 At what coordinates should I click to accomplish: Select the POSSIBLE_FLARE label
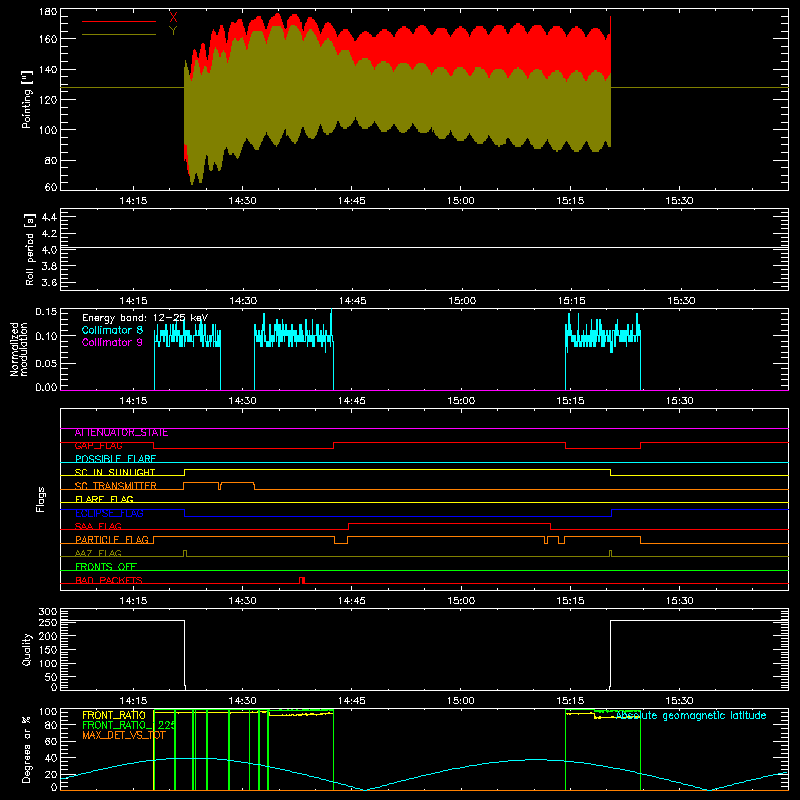[x=115, y=459]
